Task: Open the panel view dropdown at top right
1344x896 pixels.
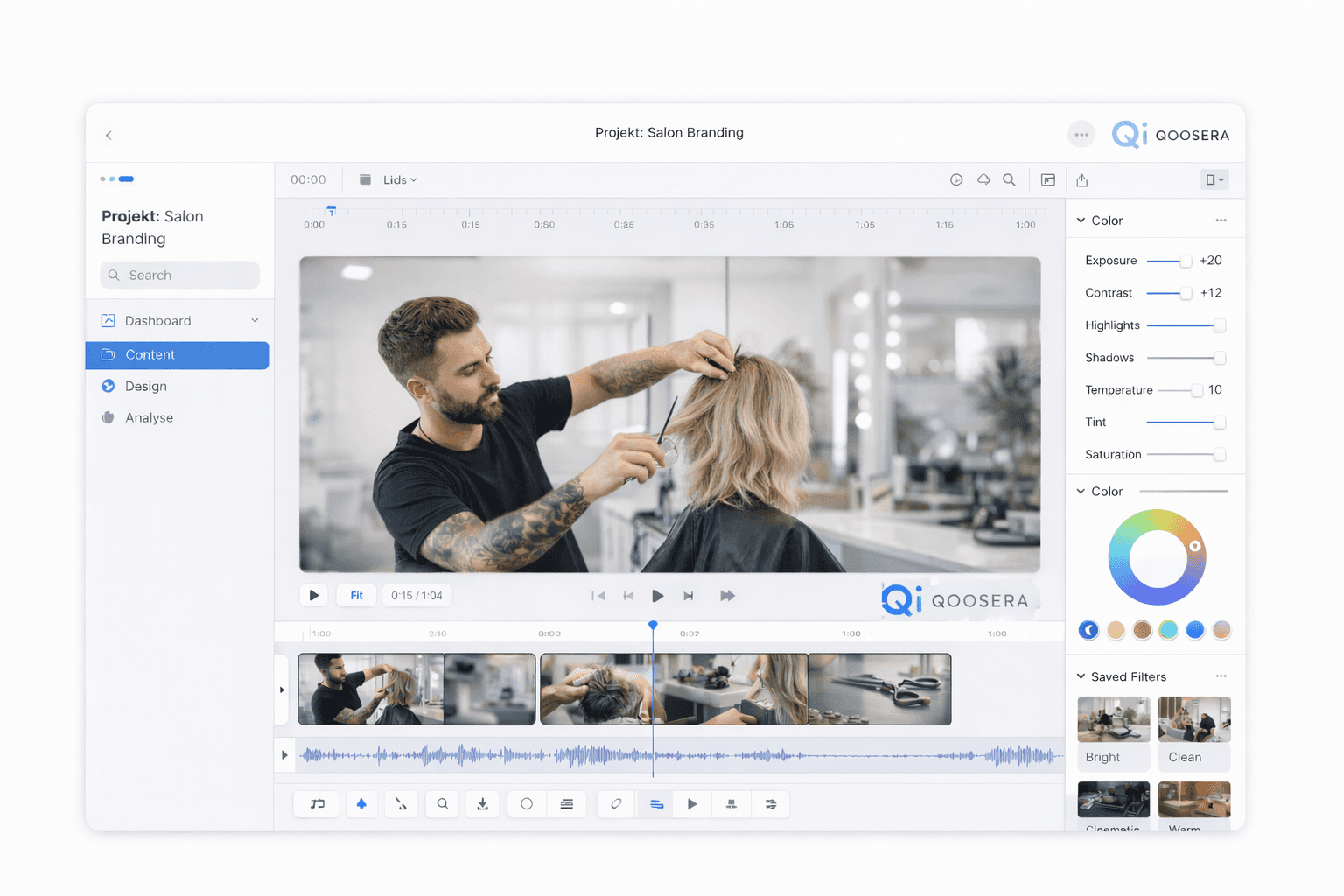Action: pyautogui.click(x=1214, y=179)
